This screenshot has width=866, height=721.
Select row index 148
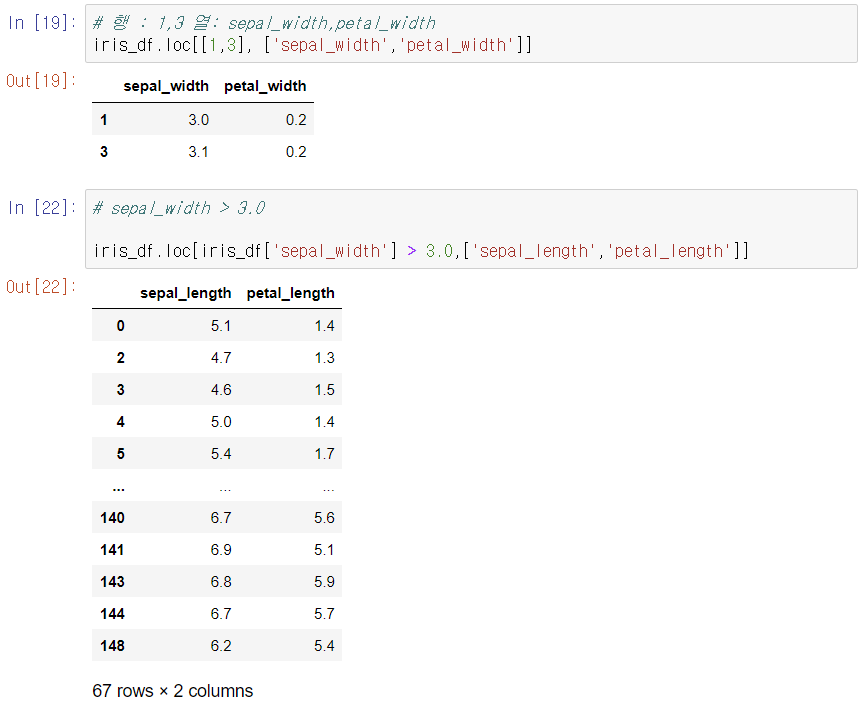(113, 646)
